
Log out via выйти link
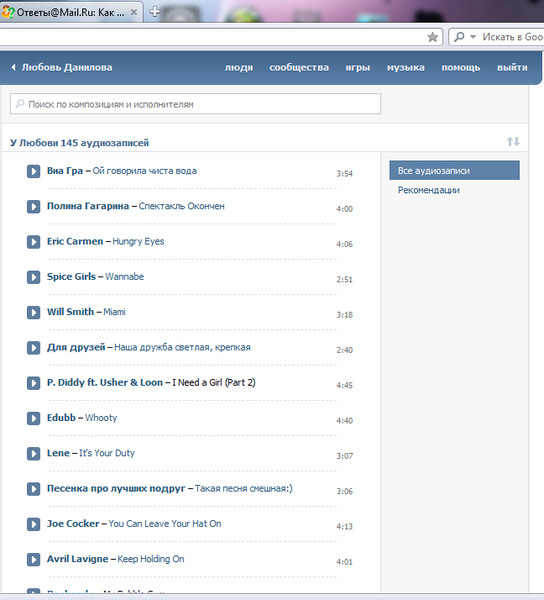coord(512,68)
